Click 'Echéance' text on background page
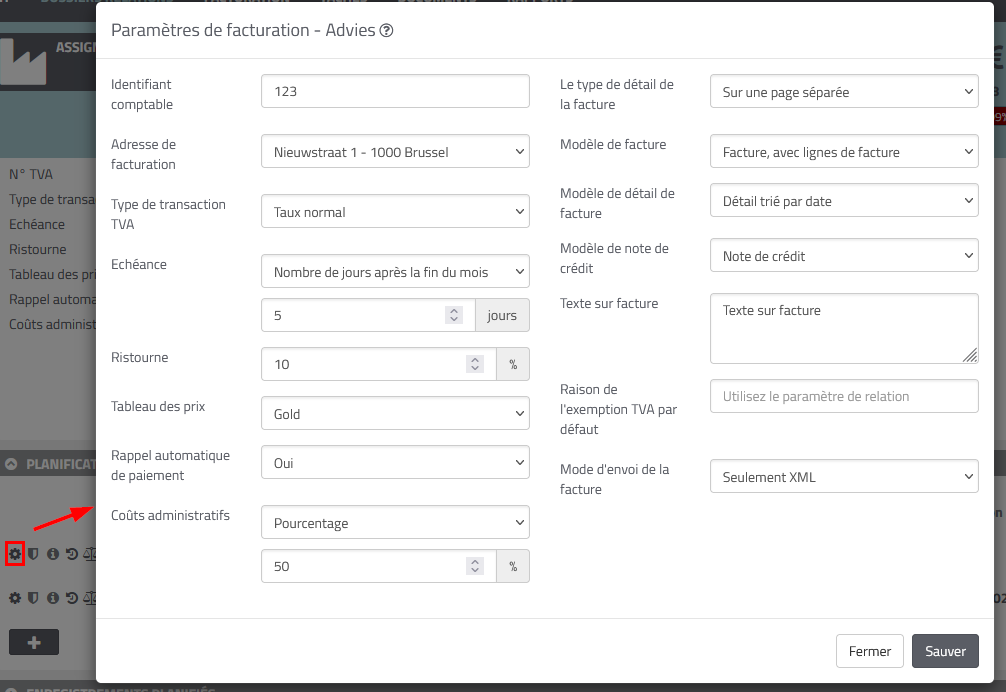The image size is (1006, 692). [x=37, y=224]
